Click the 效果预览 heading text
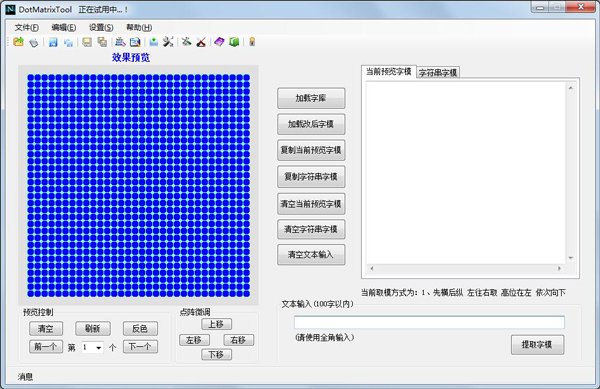600x389 pixels. pos(130,58)
